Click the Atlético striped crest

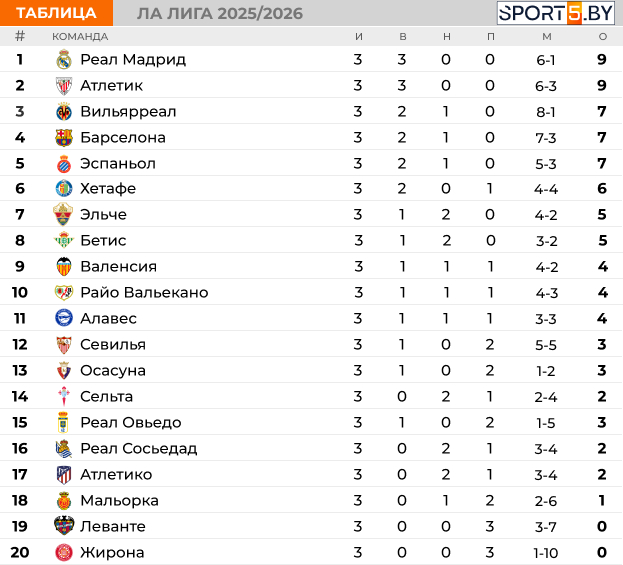tap(64, 474)
